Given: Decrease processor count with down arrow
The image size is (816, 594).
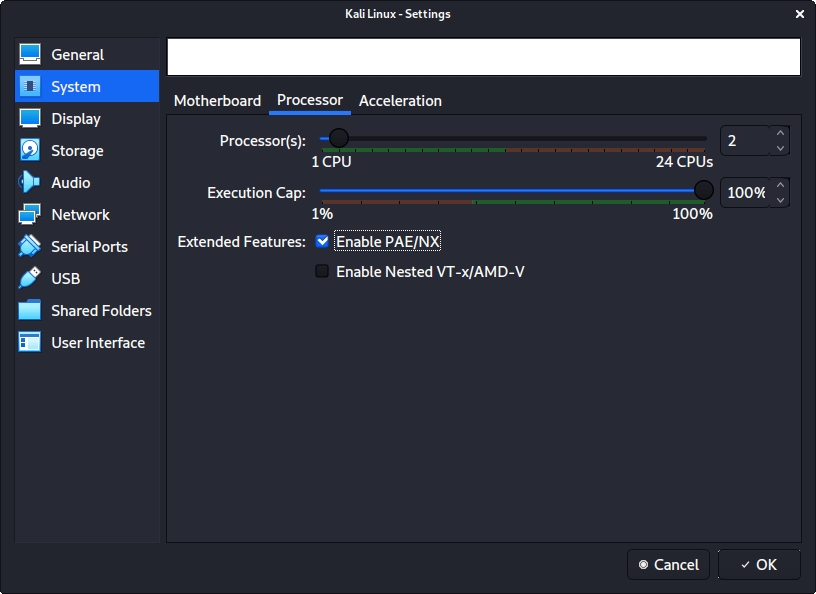Looking at the screenshot, I should (780, 148).
